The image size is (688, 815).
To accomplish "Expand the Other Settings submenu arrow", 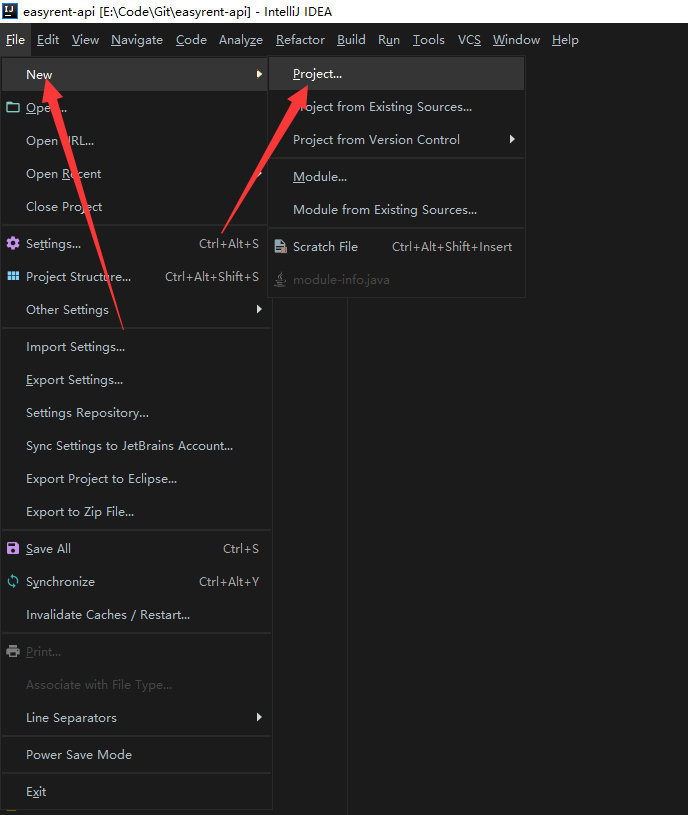I will 259,309.
